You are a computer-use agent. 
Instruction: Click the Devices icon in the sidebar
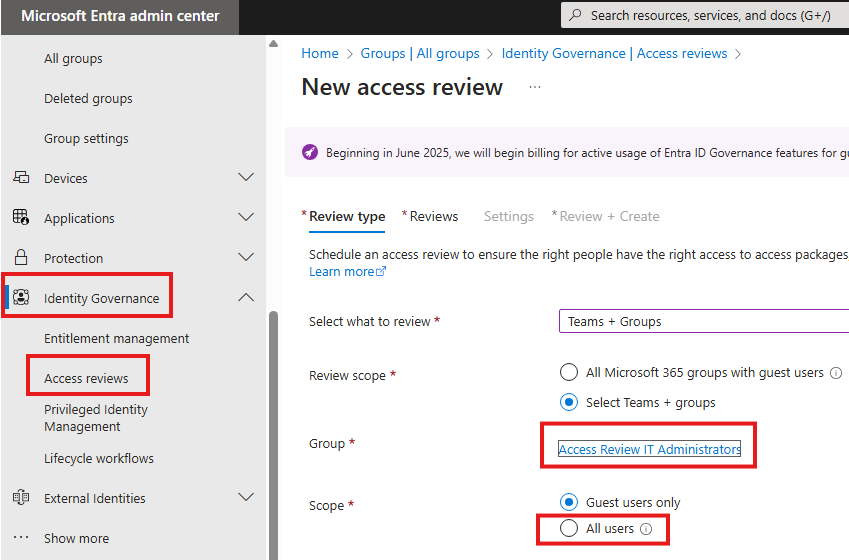pyautogui.click(x=21, y=177)
